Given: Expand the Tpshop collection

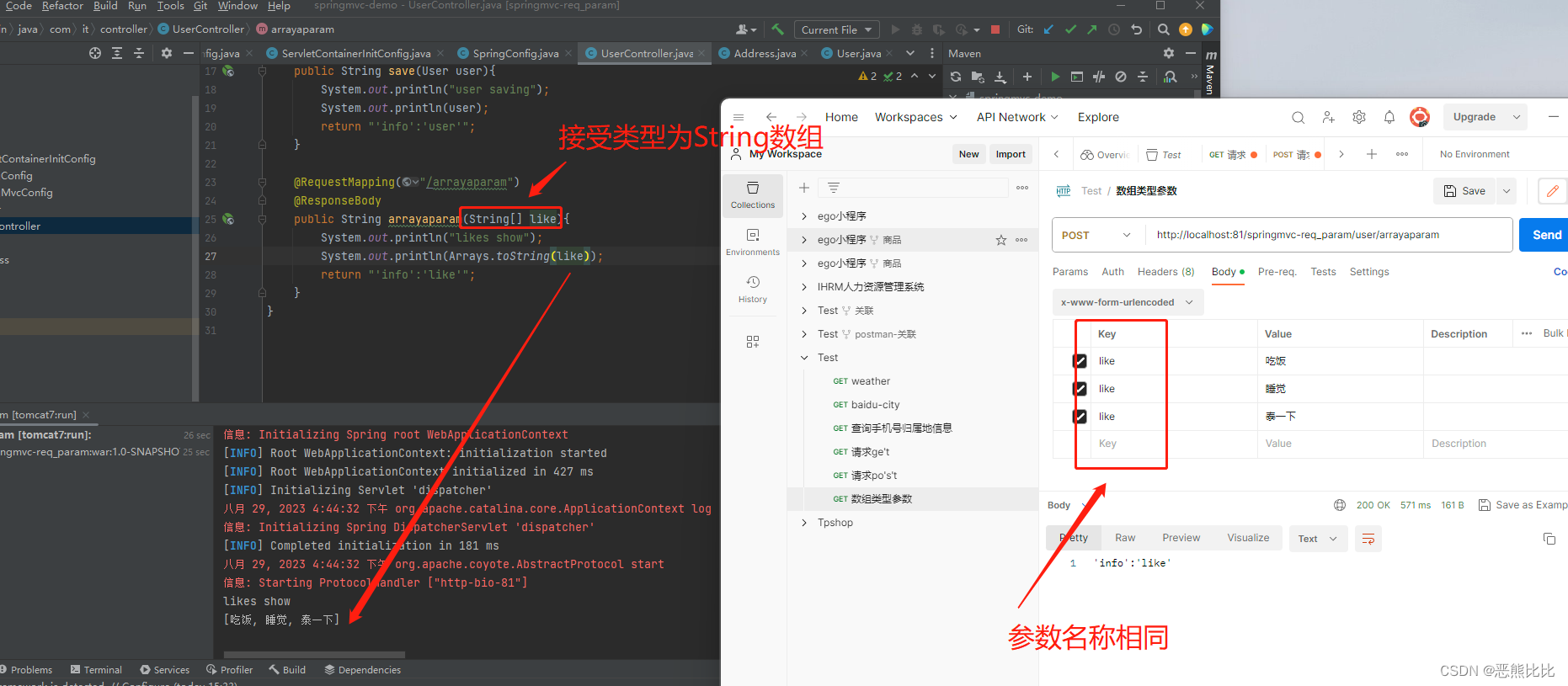Looking at the screenshot, I should [804, 523].
